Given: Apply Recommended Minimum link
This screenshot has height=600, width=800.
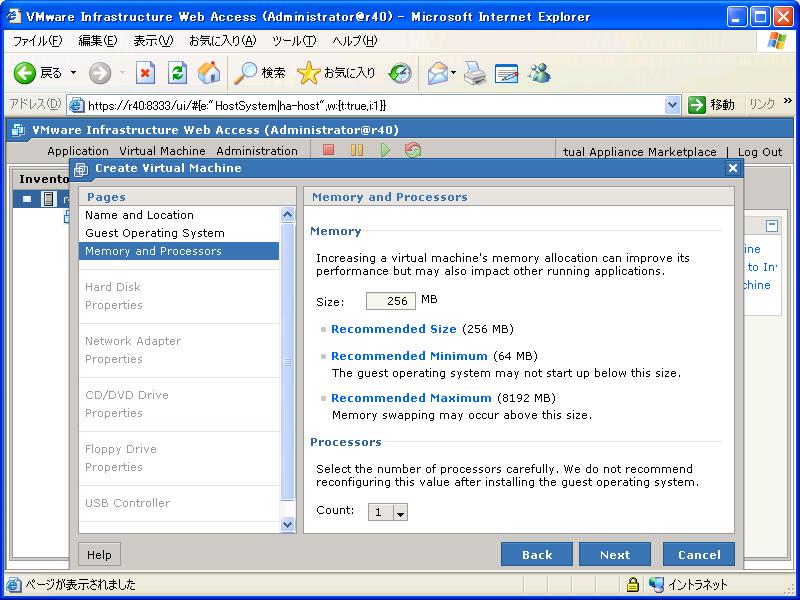Looking at the screenshot, I should point(409,356).
